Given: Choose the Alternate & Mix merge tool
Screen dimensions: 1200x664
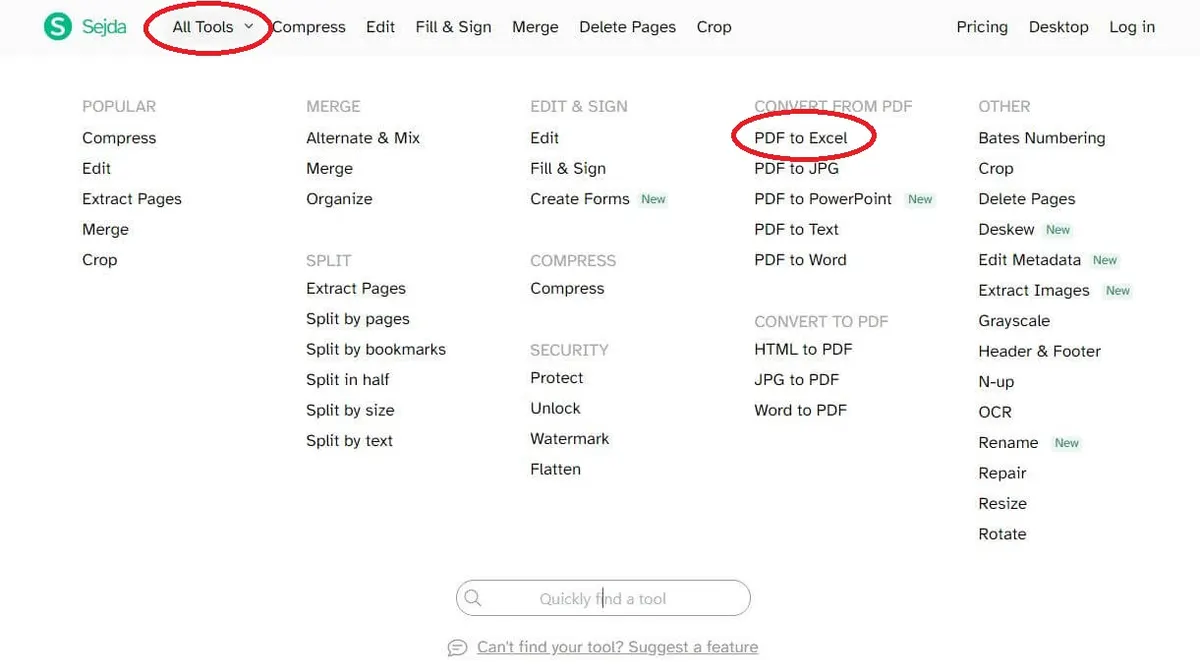Looking at the screenshot, I should 363,138.
